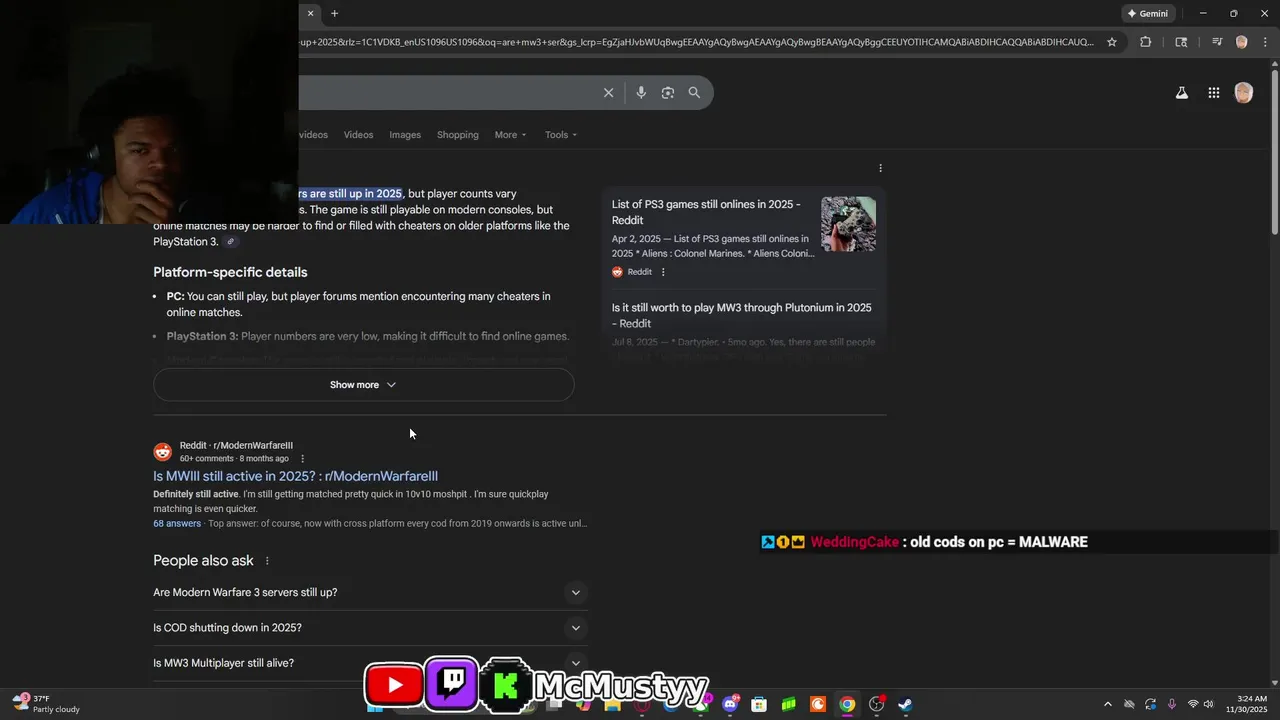
Task: Open the Google Lens page search toolbar icon
Action: click(1181, 42)
